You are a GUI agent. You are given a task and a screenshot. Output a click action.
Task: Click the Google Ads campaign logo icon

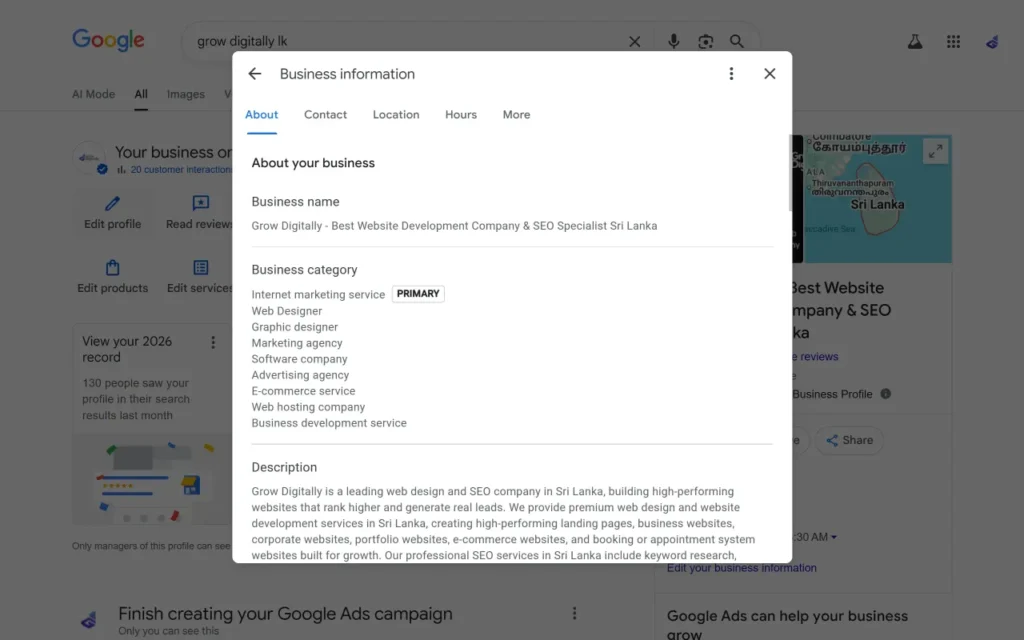[x=89, y=620]
